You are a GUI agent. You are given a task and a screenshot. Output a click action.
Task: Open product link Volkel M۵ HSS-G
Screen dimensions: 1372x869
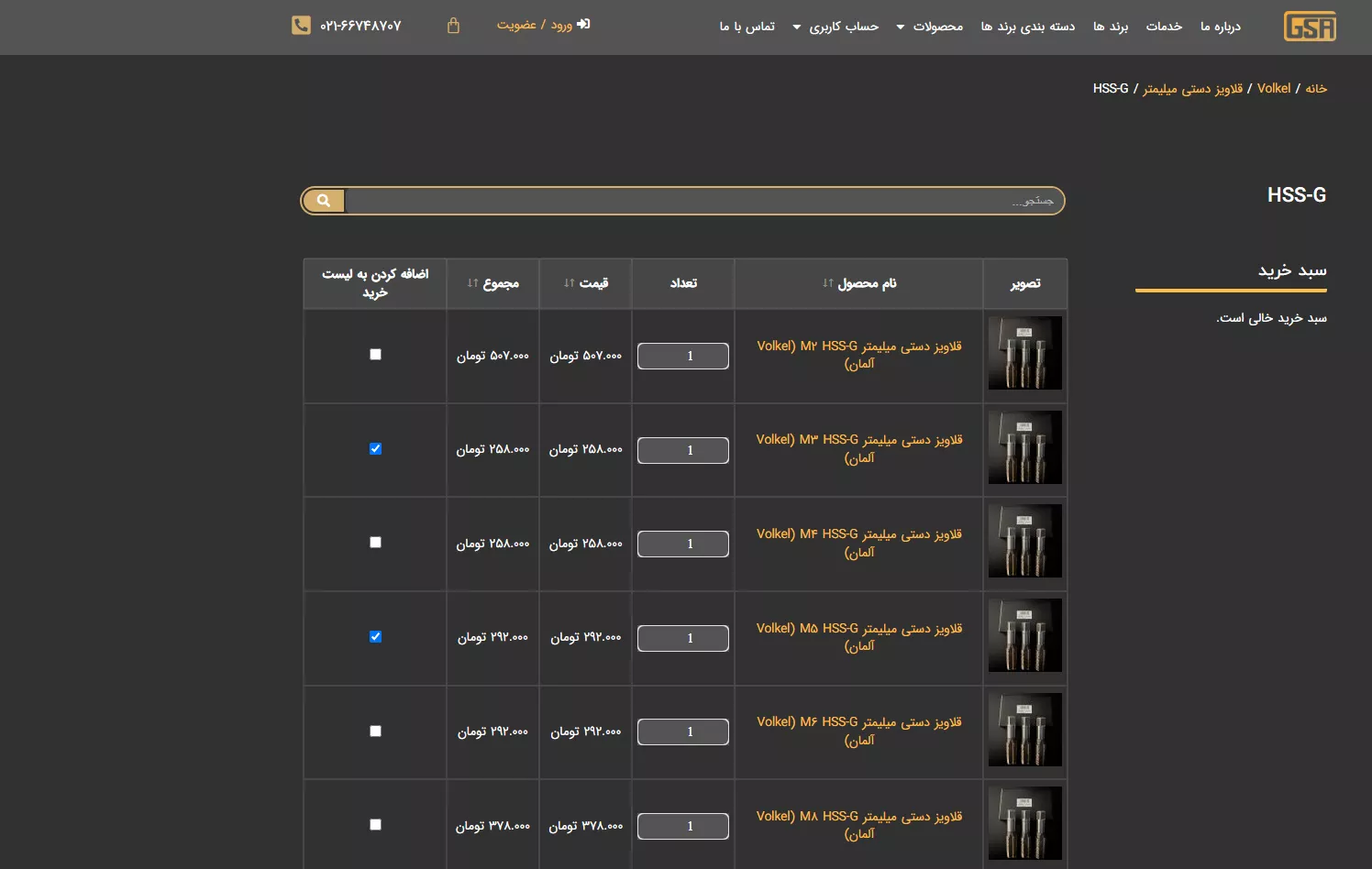coord(859,637)
